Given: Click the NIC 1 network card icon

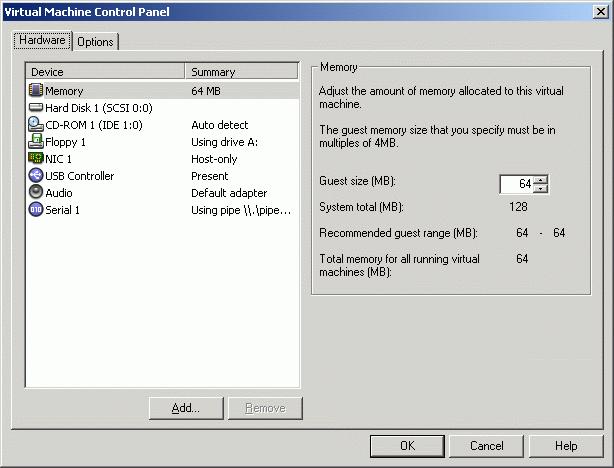Looking at the screenshot, I should [x=36, y=158].
